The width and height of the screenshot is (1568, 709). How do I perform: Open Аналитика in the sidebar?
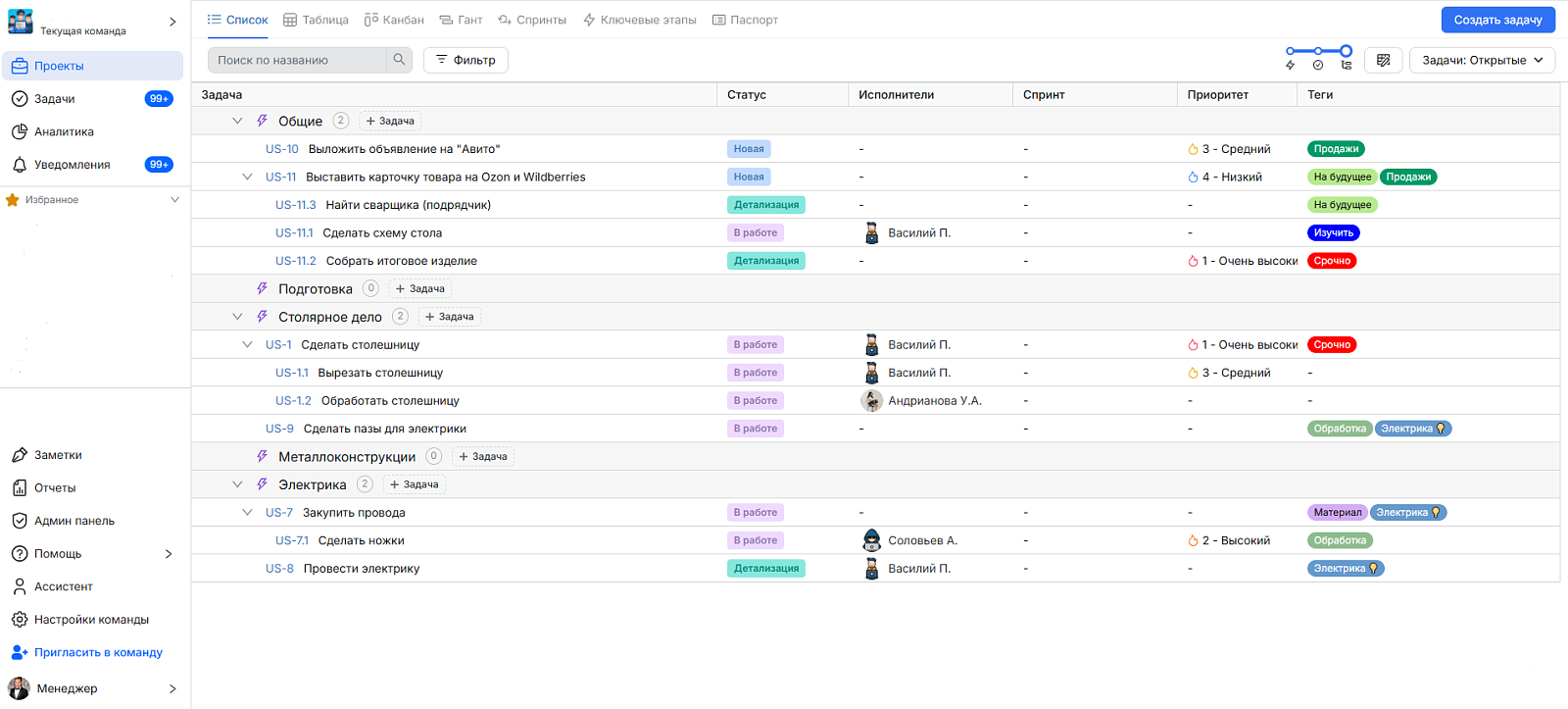(x=92, y=131)
